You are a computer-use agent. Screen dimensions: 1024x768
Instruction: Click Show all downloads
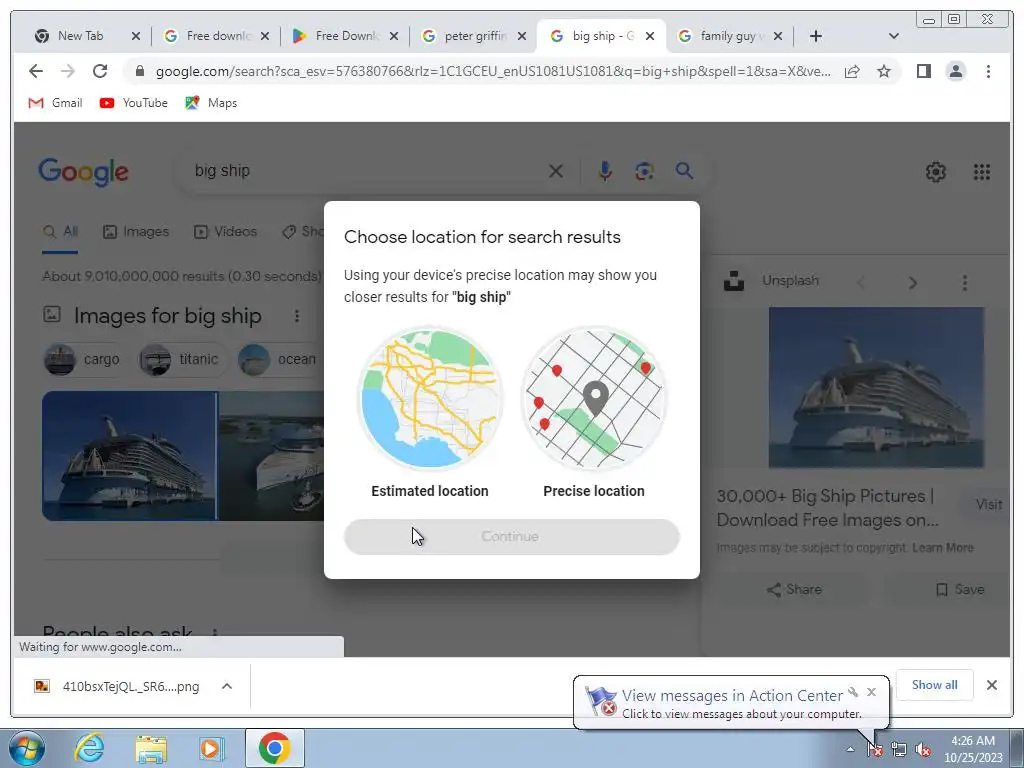point(934,685)
